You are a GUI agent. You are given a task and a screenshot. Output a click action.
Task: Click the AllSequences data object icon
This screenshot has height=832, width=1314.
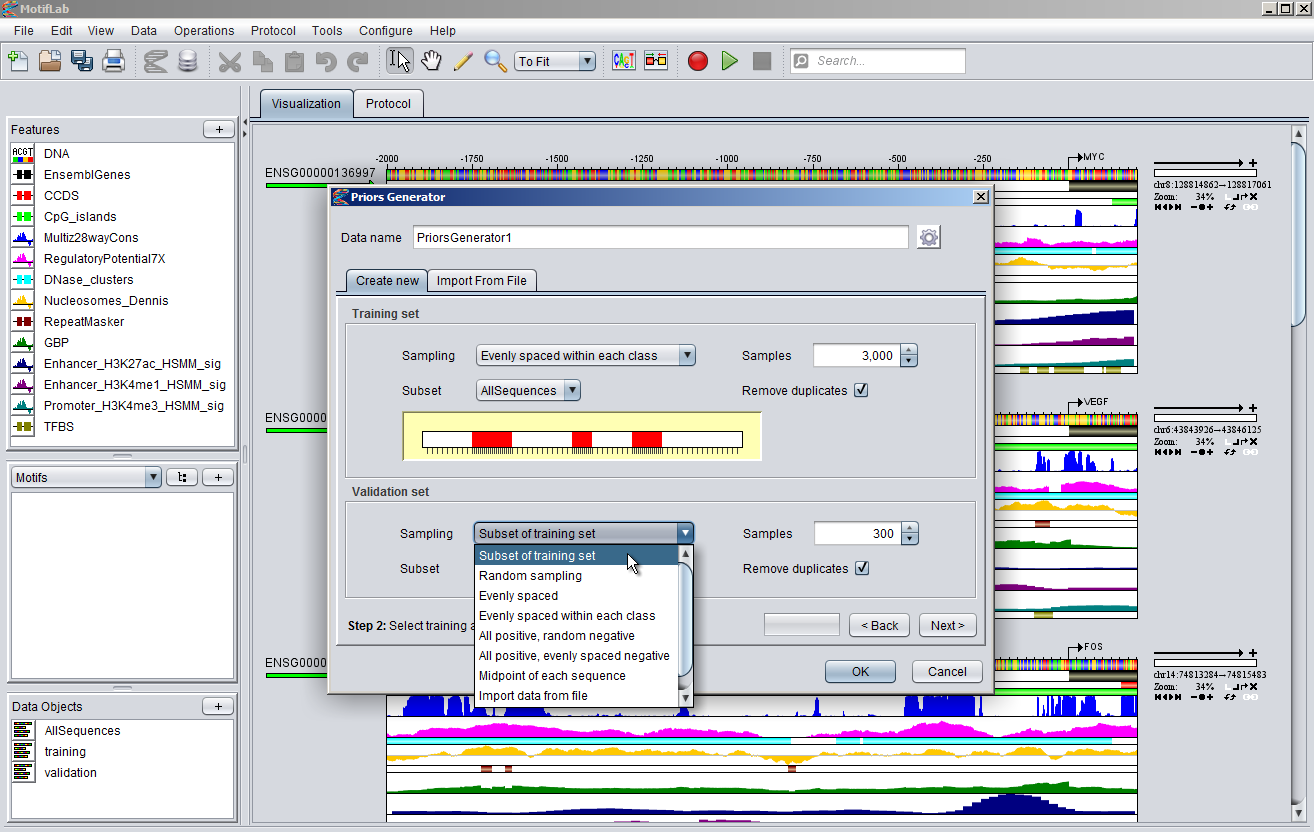point(23,731)
